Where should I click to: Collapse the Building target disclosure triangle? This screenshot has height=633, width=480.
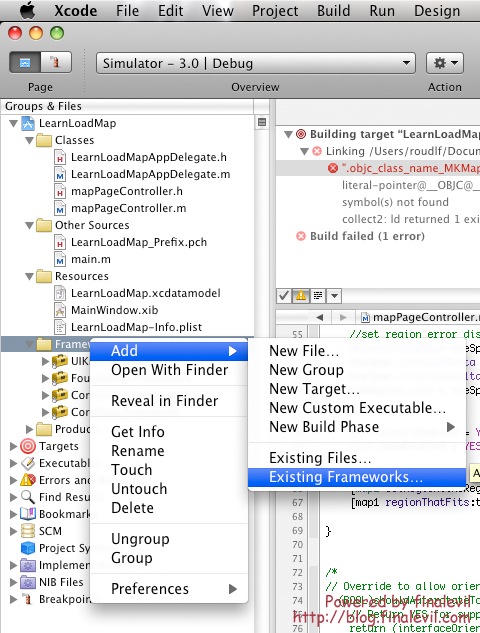click(x=288, y=134)
